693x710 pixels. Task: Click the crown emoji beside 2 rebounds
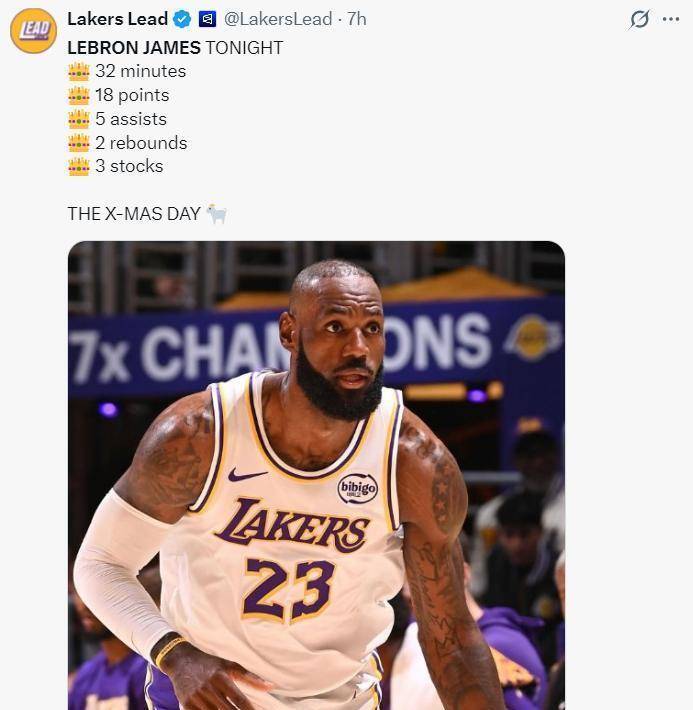click(x=79, y=143)
